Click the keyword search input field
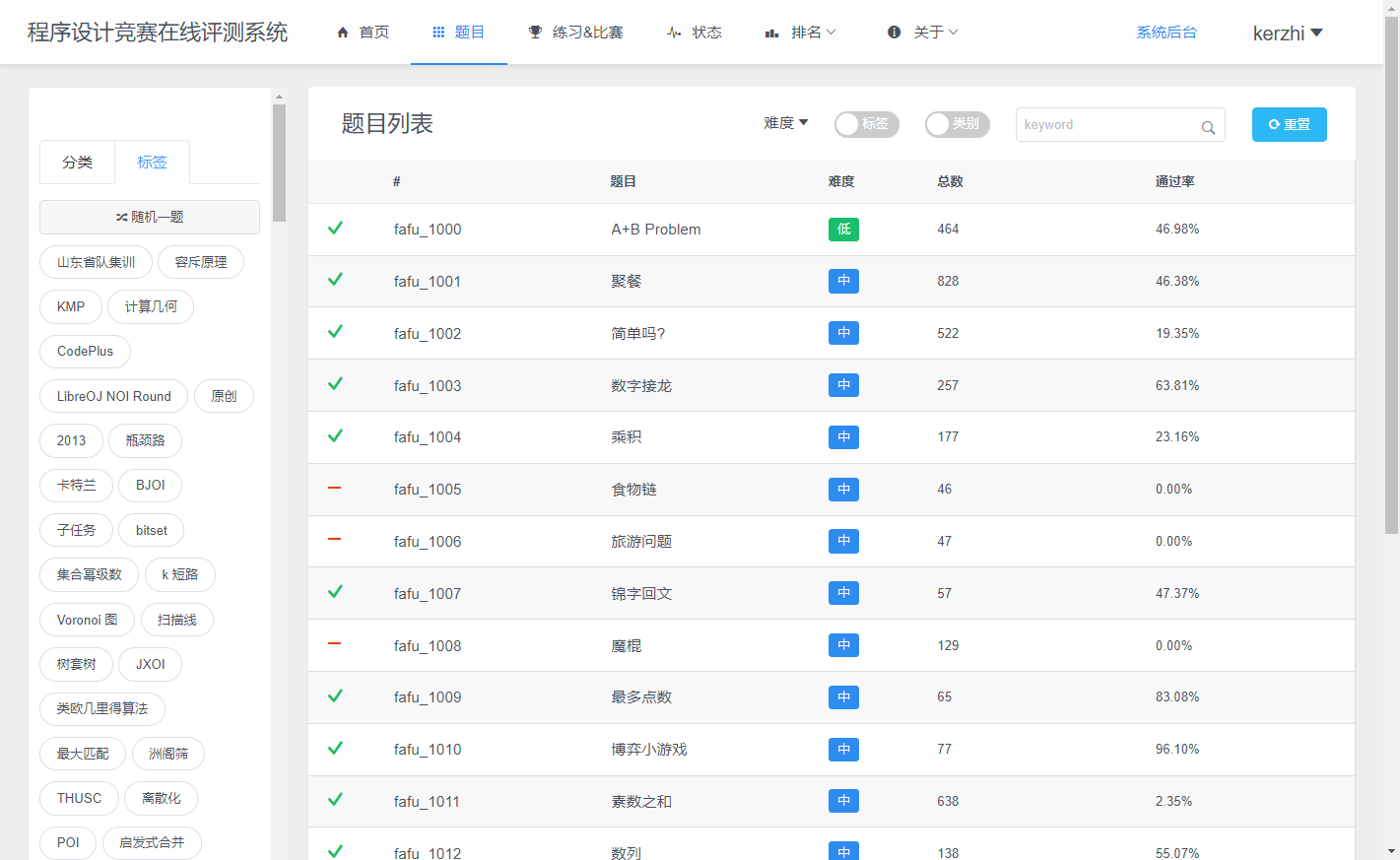Screen dimensions: 1400x860 [x=1105, y=125]
